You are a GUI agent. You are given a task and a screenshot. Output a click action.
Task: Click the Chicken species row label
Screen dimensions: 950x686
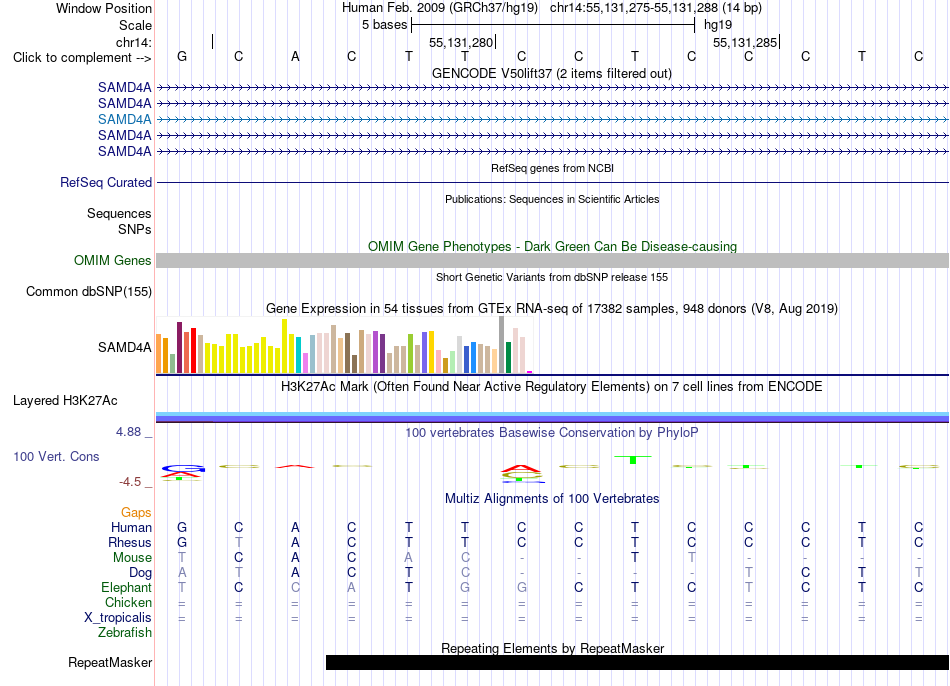coord(128,602)
